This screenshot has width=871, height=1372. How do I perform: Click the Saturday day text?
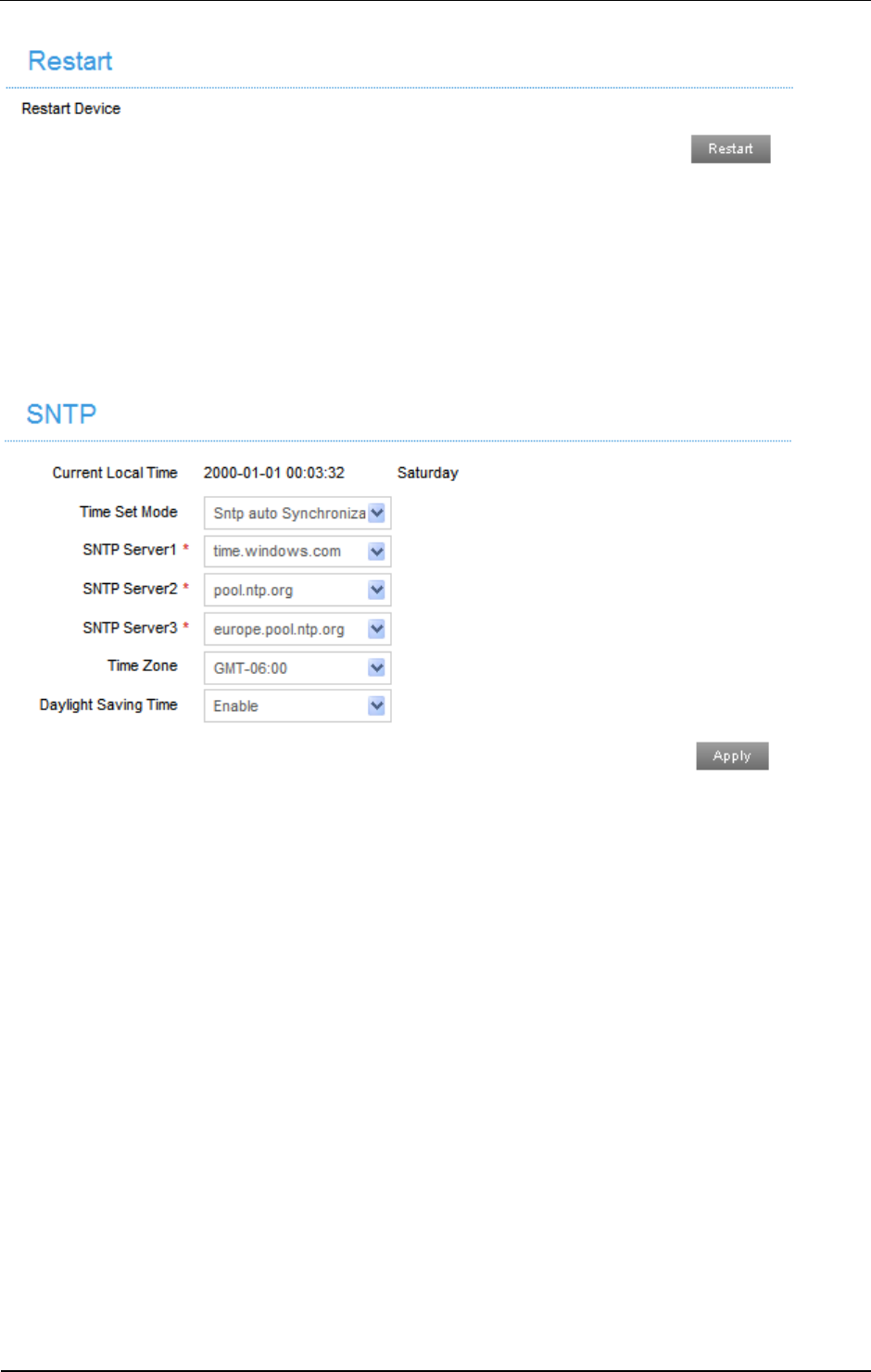click(x=428, y=473)
